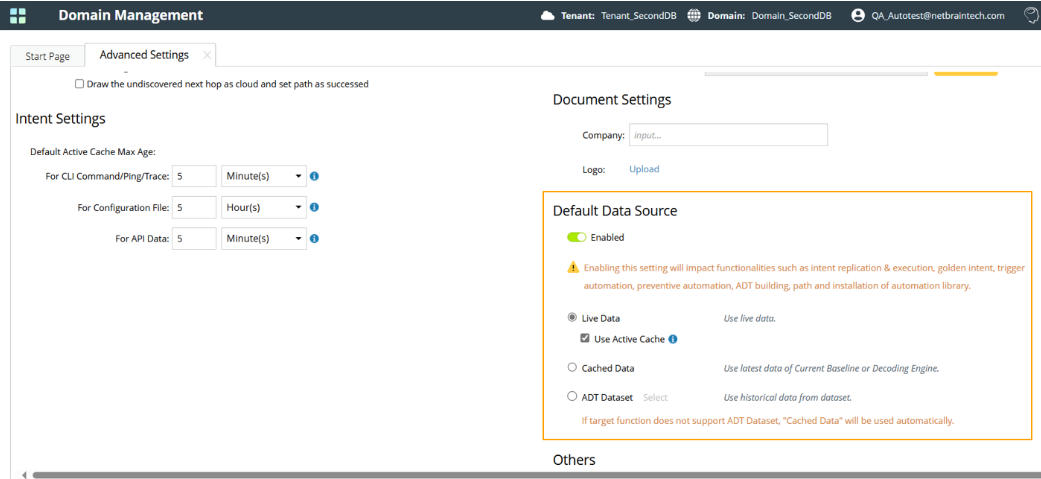Click info icon next to CLI Command/Ping/Trace
The image size is (1041, 479).
tap(314, 177)
